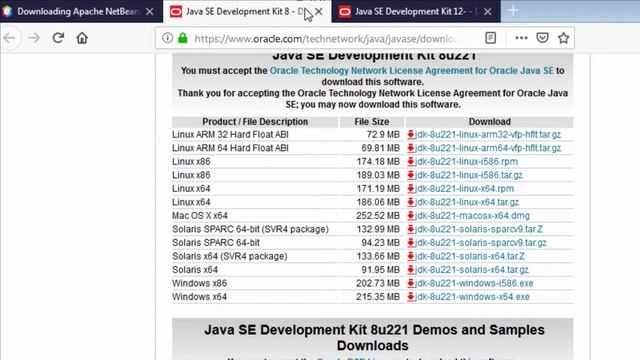The width and height of the screenshot is (640, 360).
Task: Download jdk-8u221-linux-arm32-vfp-hflt.tar.gz
Action: point(488,134)
